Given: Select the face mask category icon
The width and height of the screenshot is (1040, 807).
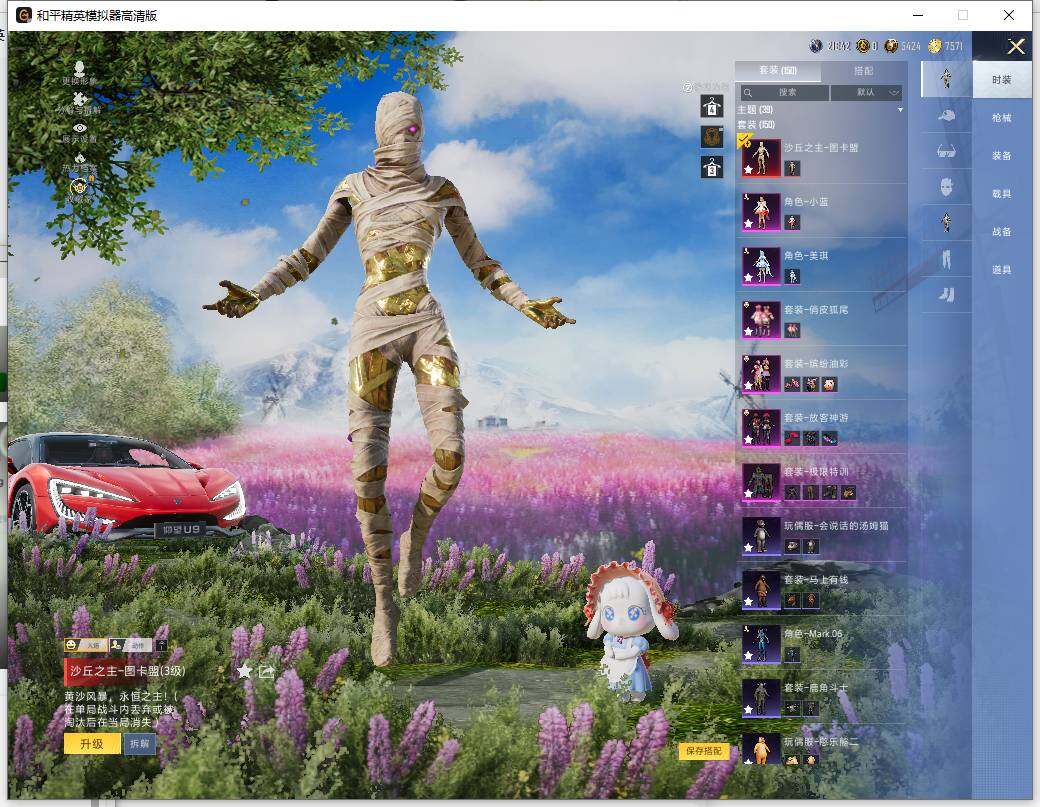Looking at the screenshot, I should coord(946,187).
